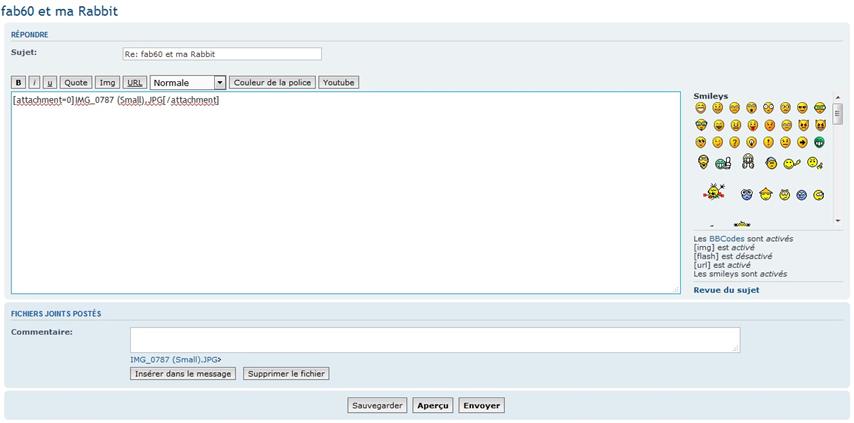Insert the question mark smiley
The image size is (854, 423).
pos(735,143)
